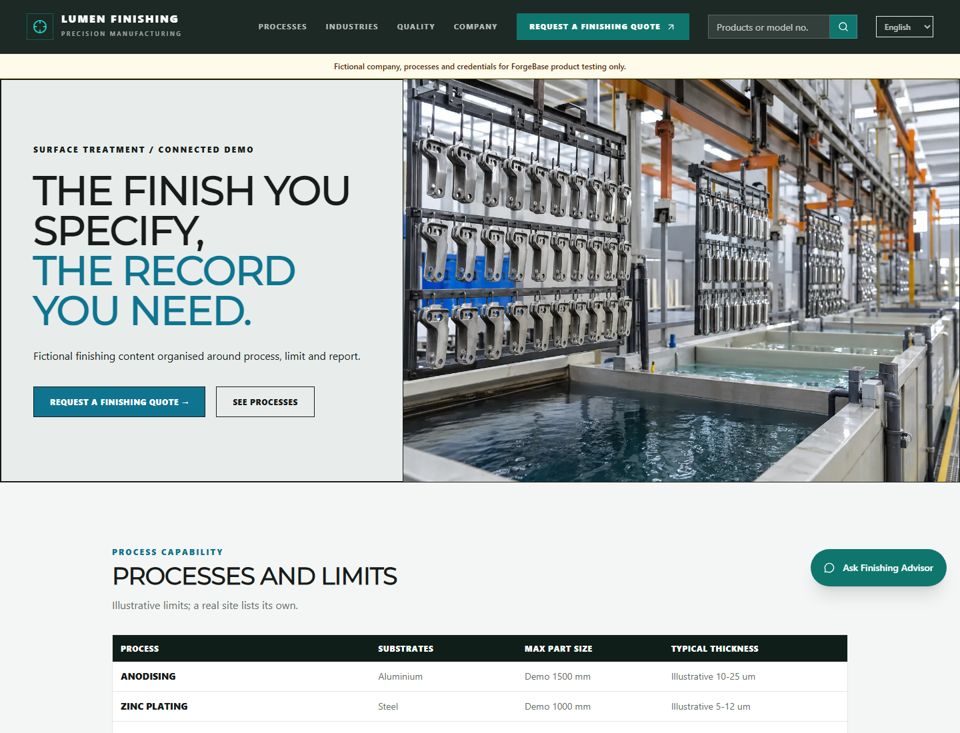Select the Zinc Plating process name
Viewport: 960px width, 733px height.
point(154,706)
